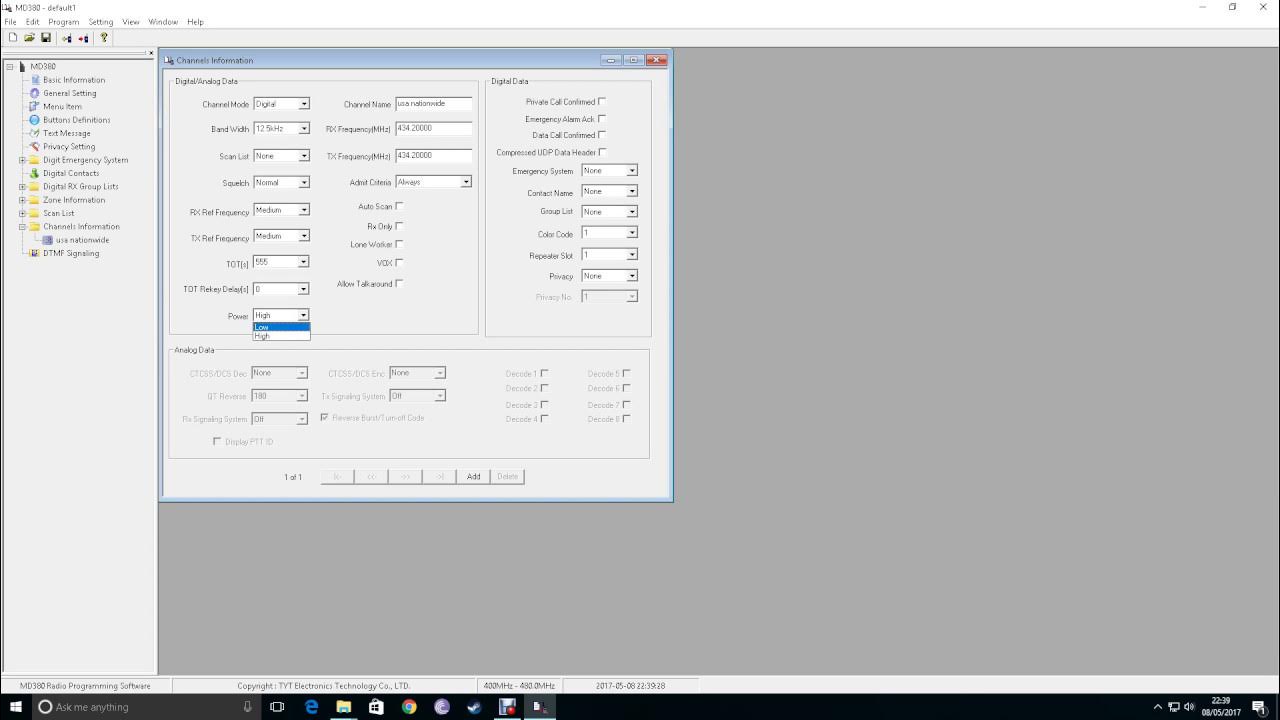Enable the Rx Only checkbox
Screen dimensions: 1280x720
click(399, 226)
